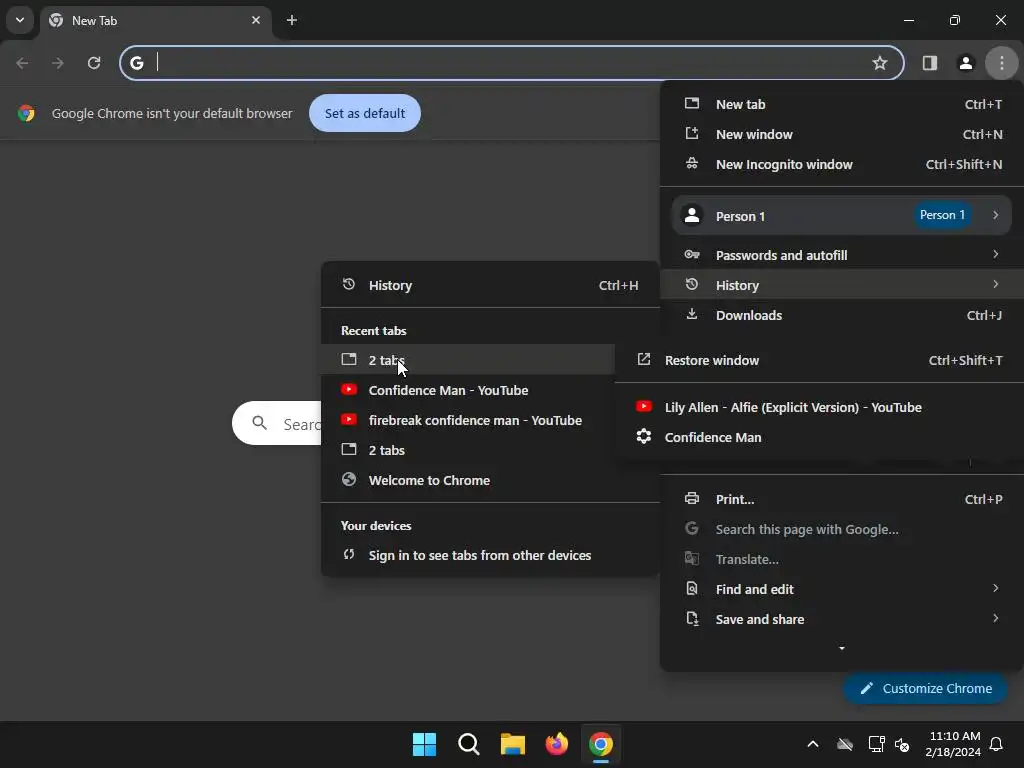Open Lily Allen - Alfie YouTube tab
1024x768 pixels.
820,408
